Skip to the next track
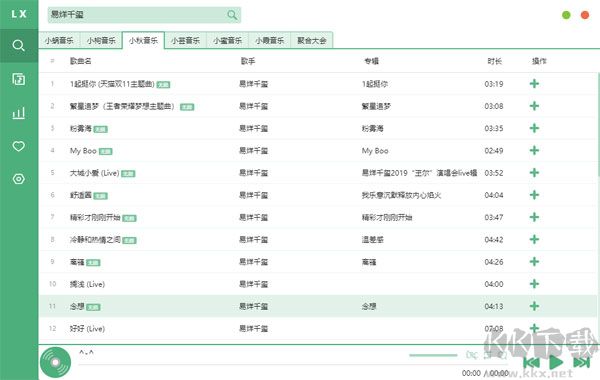The image size is (600, 380). pos(581,362)
